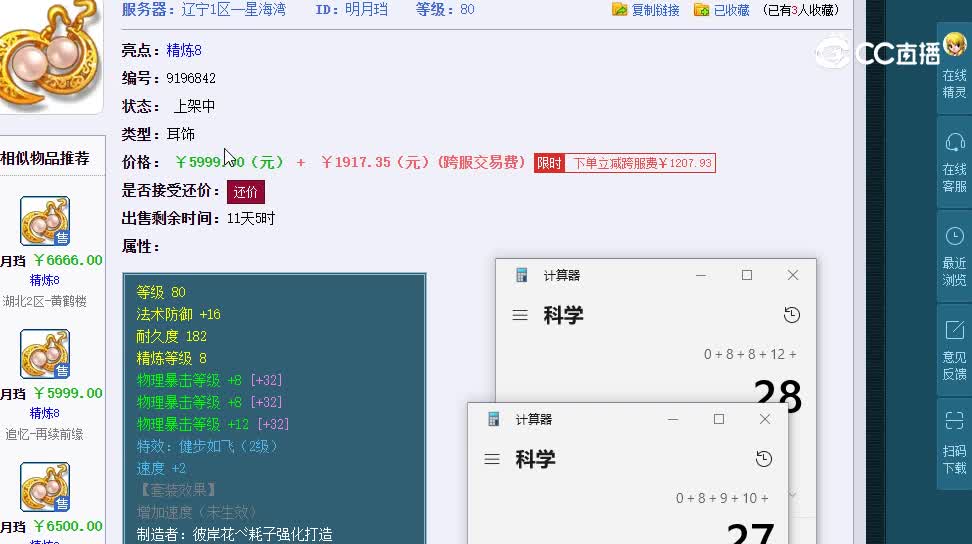This screenshot has width=972, height=544.
Task: Click expression 0 + 8 + 8 + 12 +
Action: point(750,354)
